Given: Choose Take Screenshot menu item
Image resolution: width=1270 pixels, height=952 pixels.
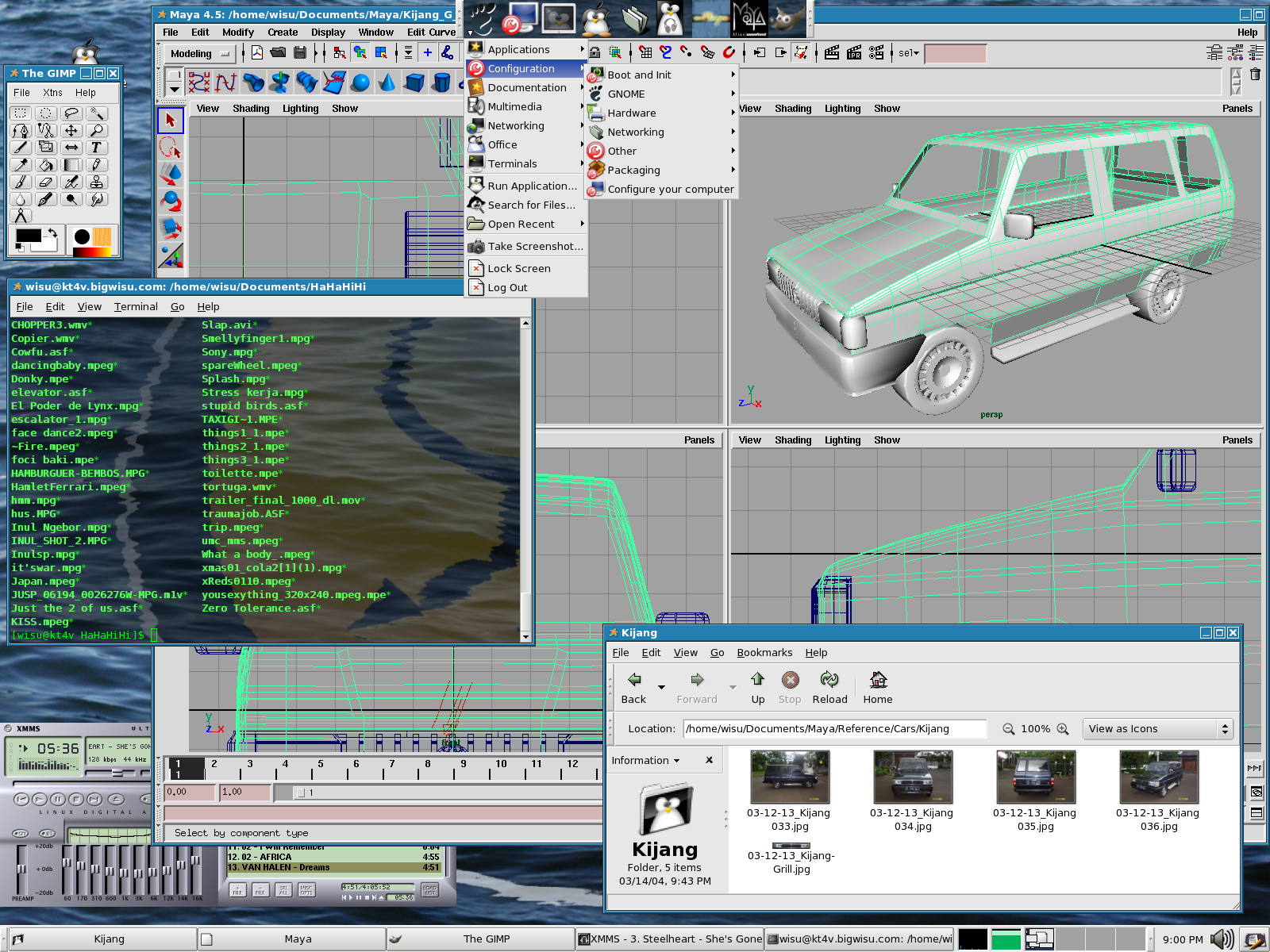Looking at the screenshot, I should (x=526, y=246).
